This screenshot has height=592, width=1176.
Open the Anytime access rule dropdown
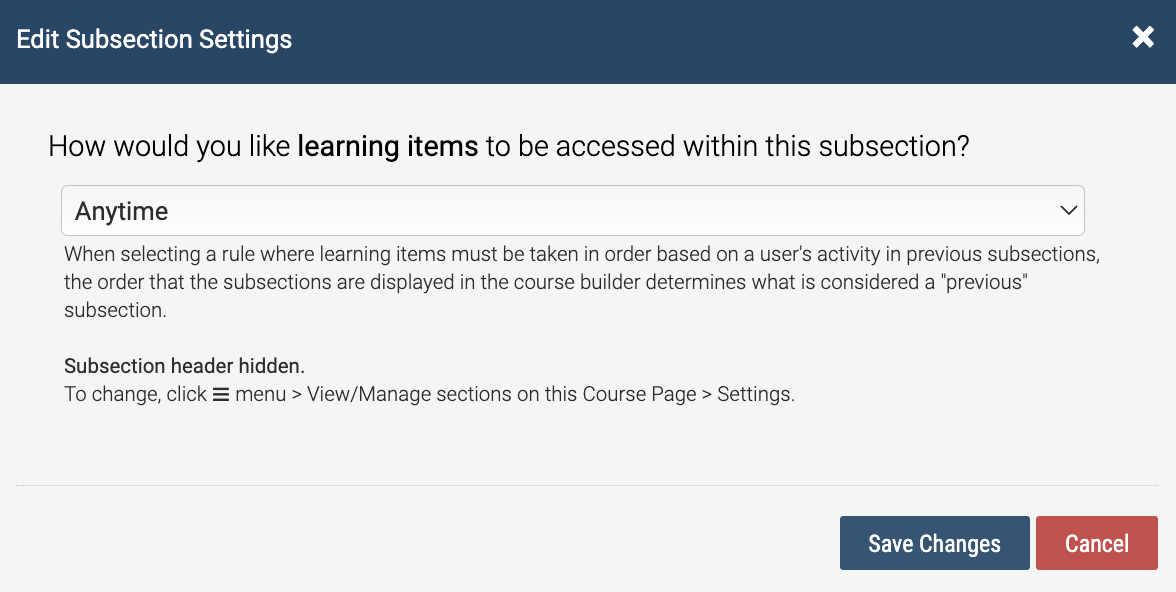[572, 210]
